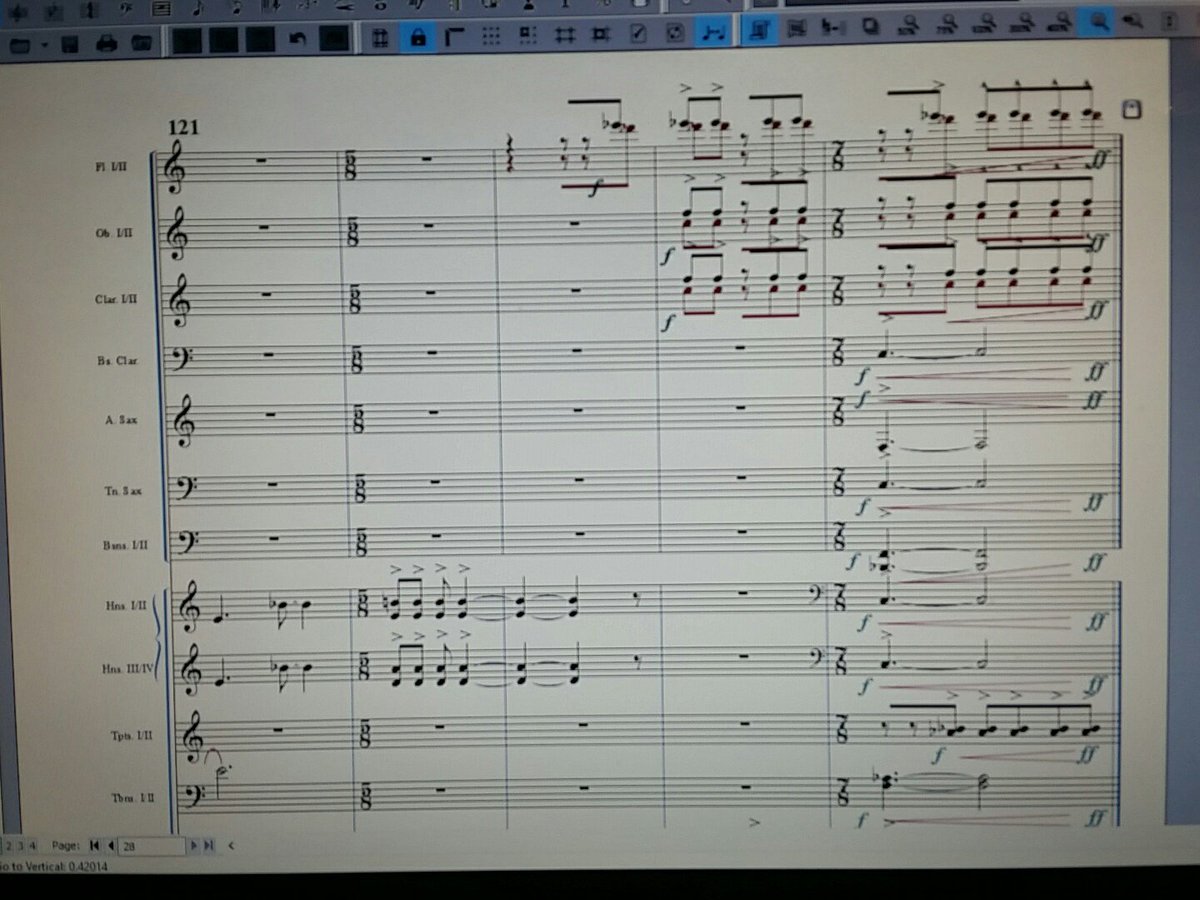
Task: Switch to page 3 in the page list
Action: coord(19,845)
